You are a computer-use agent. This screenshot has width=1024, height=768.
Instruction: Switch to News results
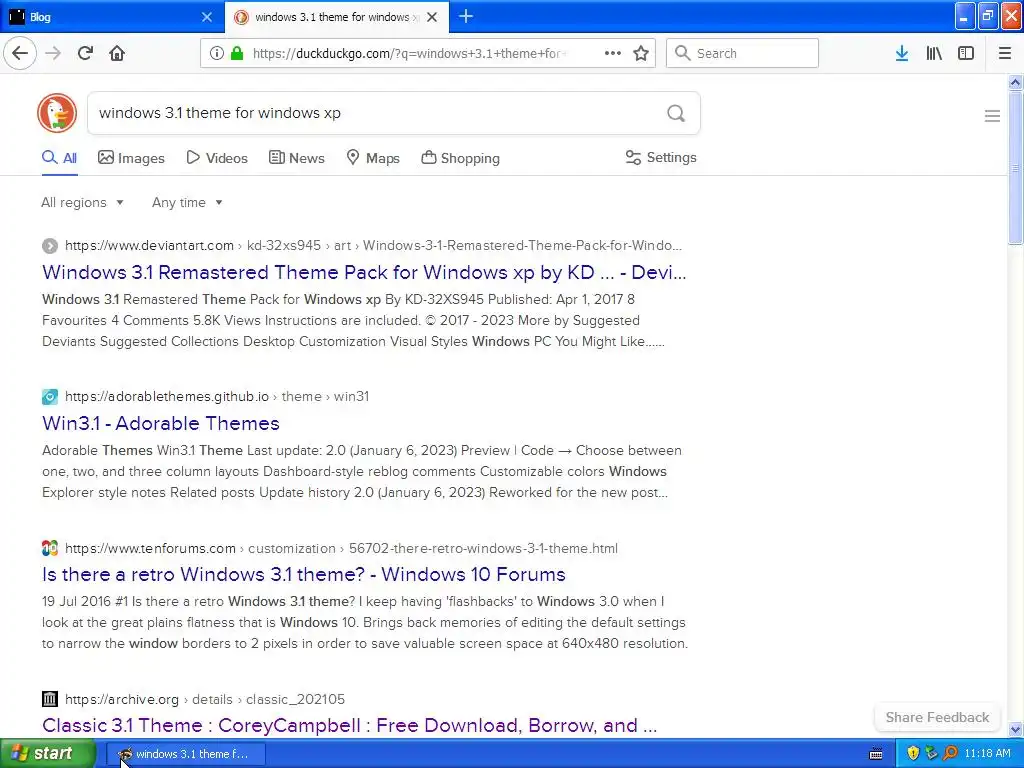click(x=296, y=158)
